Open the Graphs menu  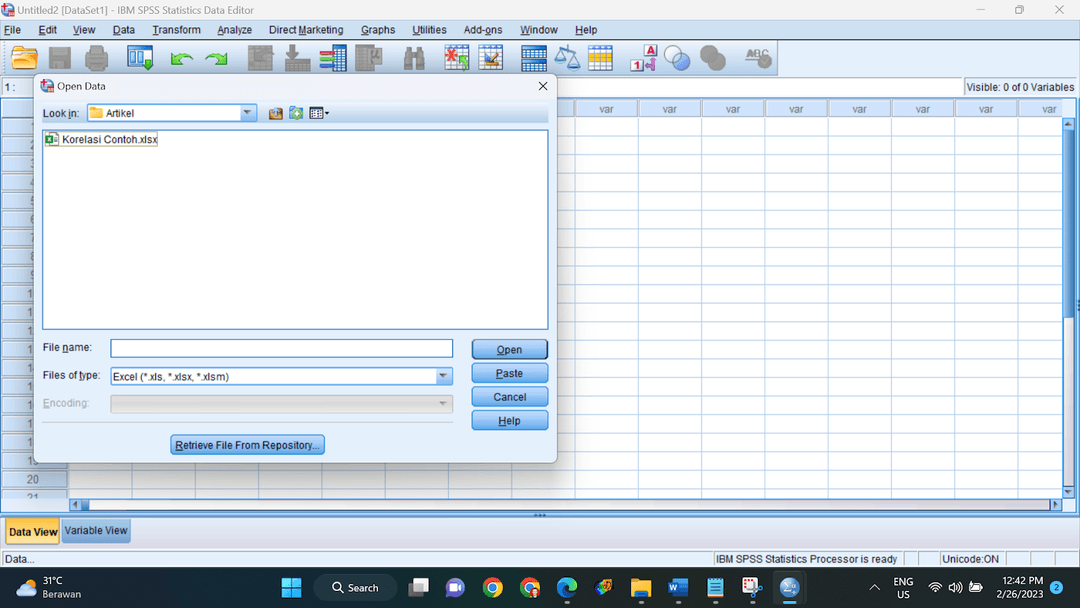(x=378, y=30)
